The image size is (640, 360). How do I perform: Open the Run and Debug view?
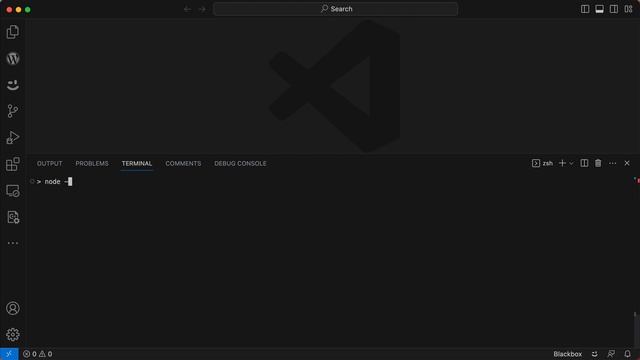[13, 138]
